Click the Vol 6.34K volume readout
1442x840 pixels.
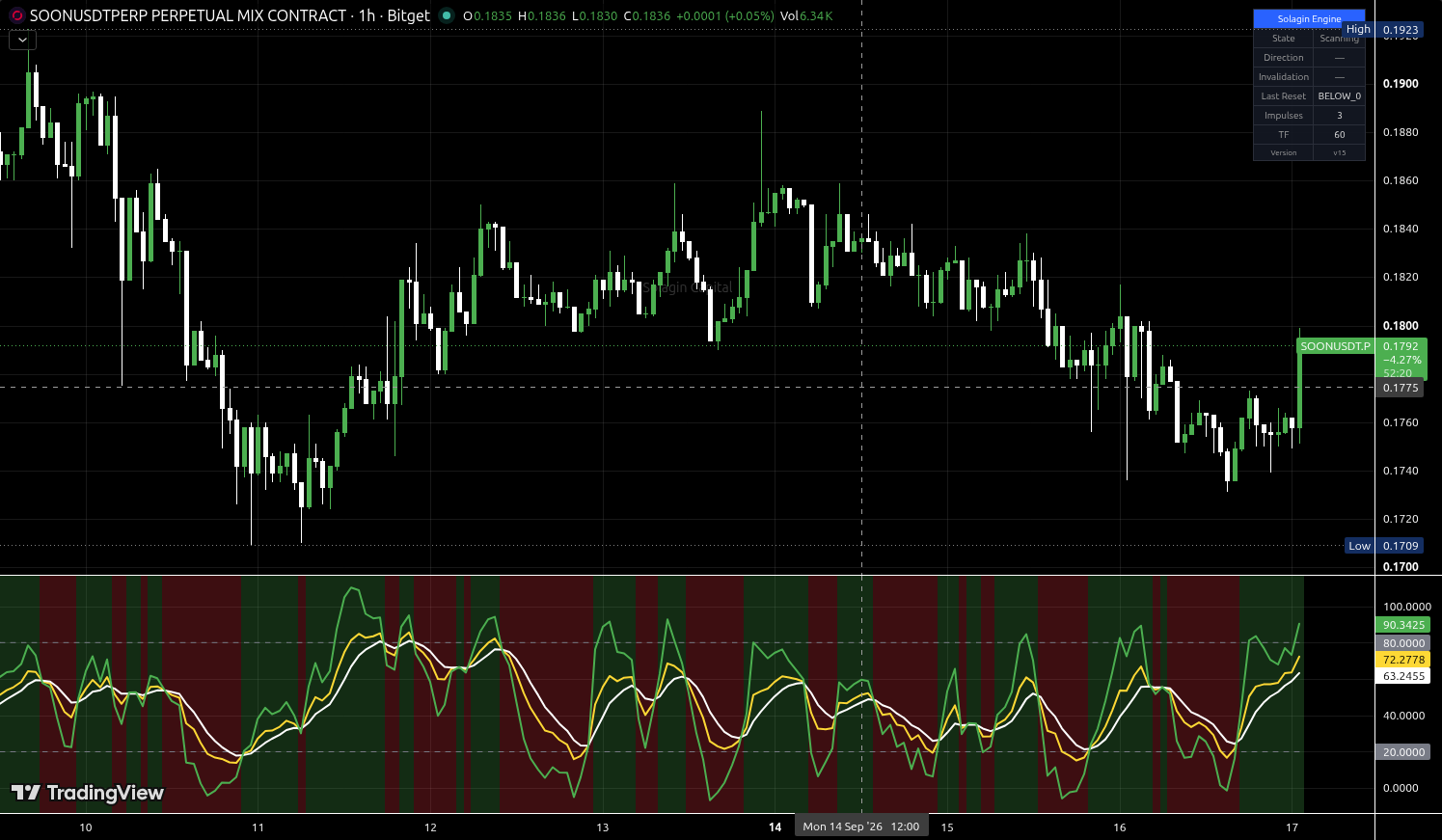point(806,15)
